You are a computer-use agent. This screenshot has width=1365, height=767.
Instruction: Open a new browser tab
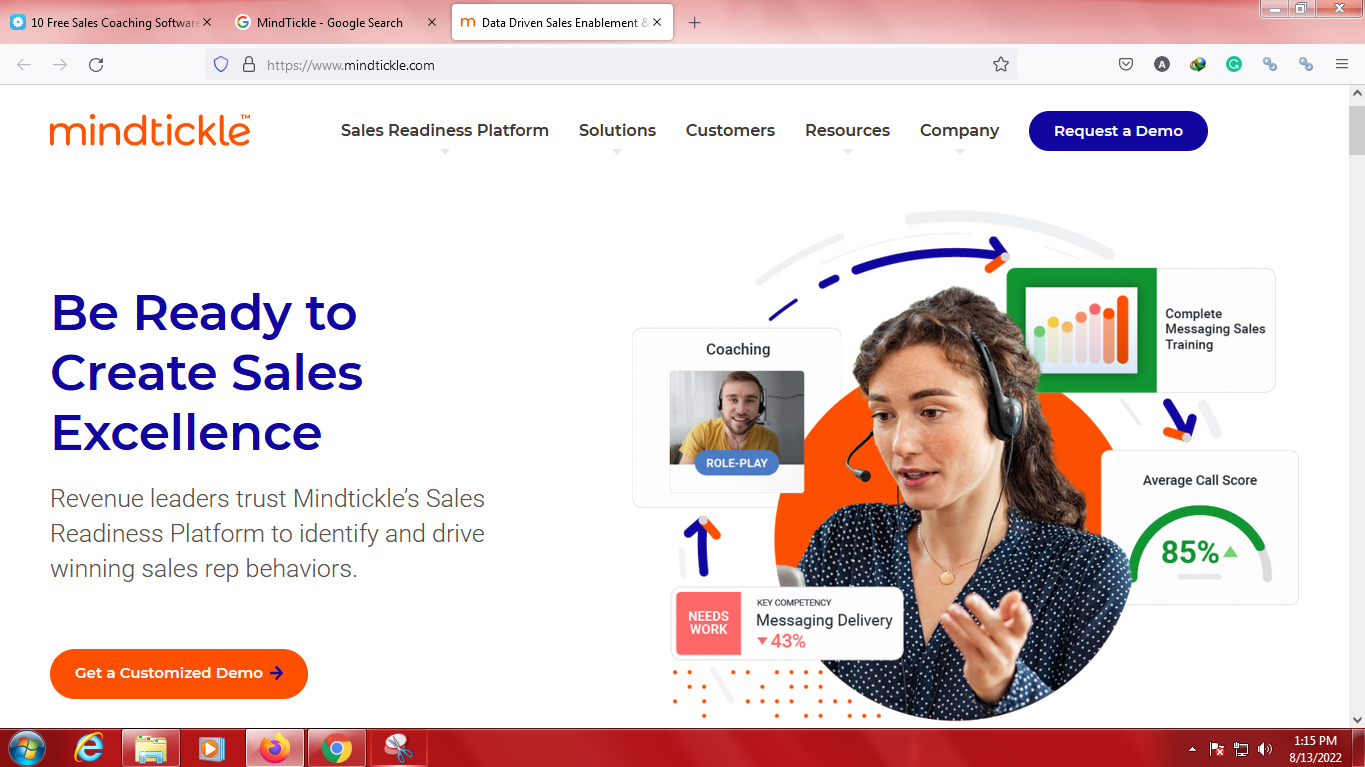695,22
